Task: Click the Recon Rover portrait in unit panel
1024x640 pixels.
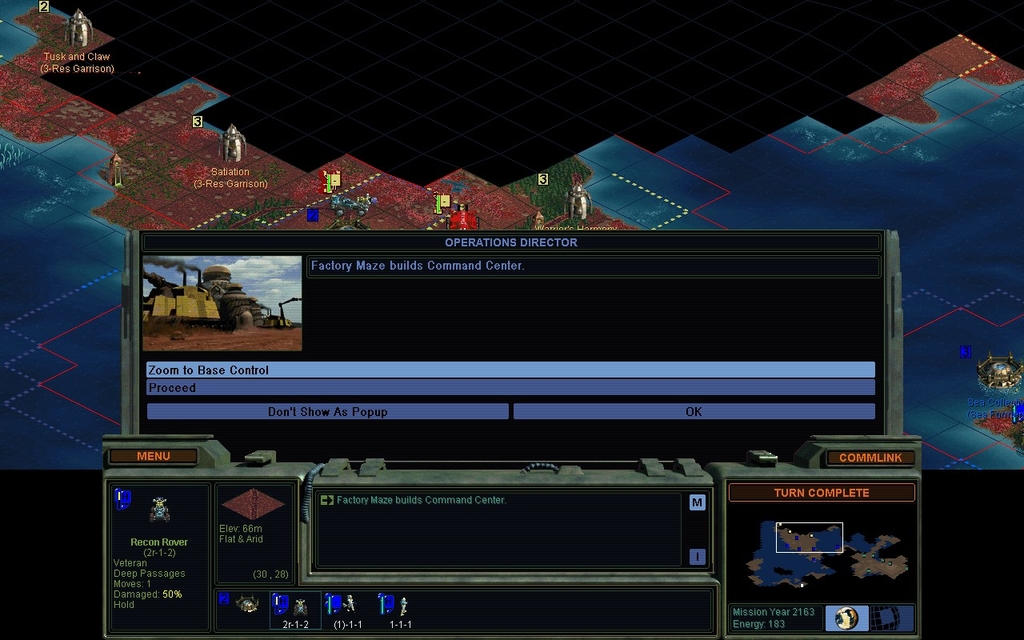Action: (x=159, y=510)
